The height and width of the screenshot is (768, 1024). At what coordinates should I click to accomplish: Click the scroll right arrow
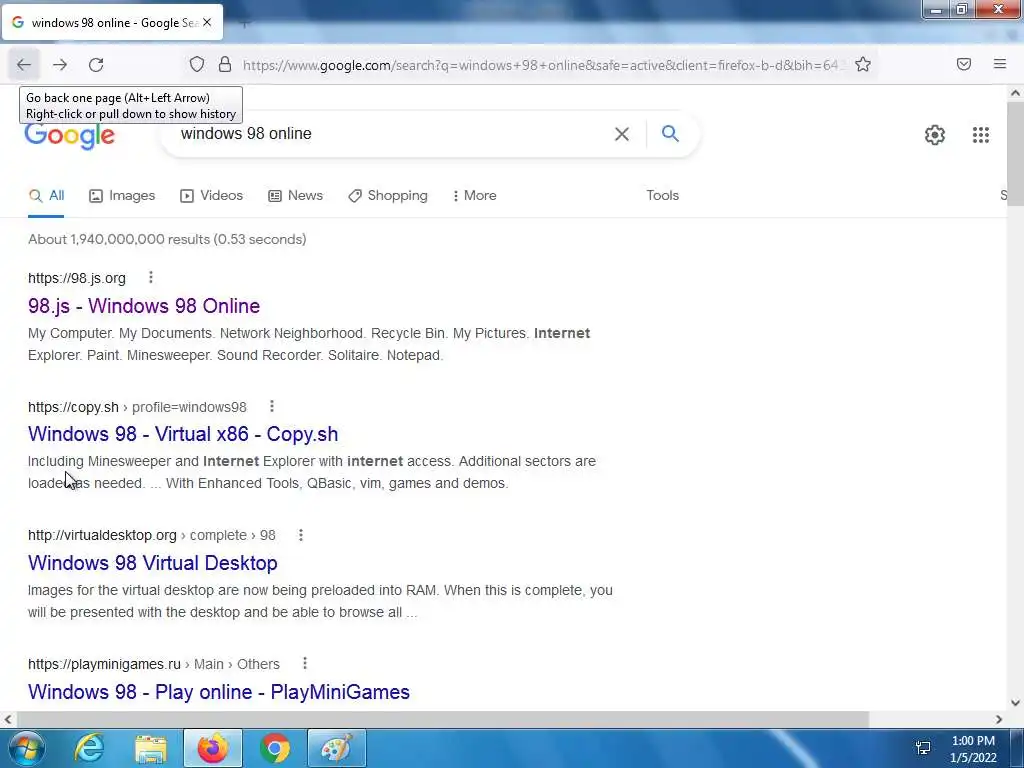[999, 719]
